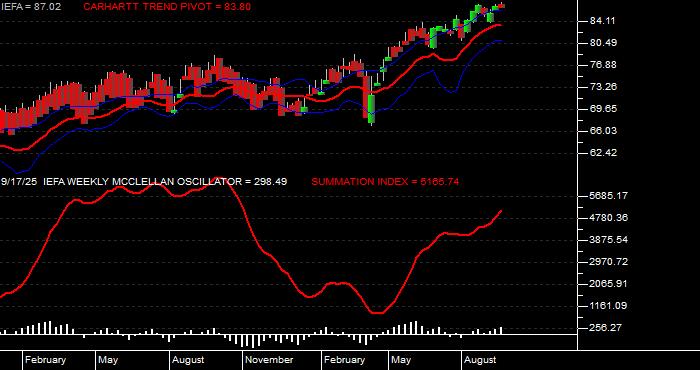Click the 4780.36 summation axis value
The width and height of the screenshot is (700, 370).
609,218
